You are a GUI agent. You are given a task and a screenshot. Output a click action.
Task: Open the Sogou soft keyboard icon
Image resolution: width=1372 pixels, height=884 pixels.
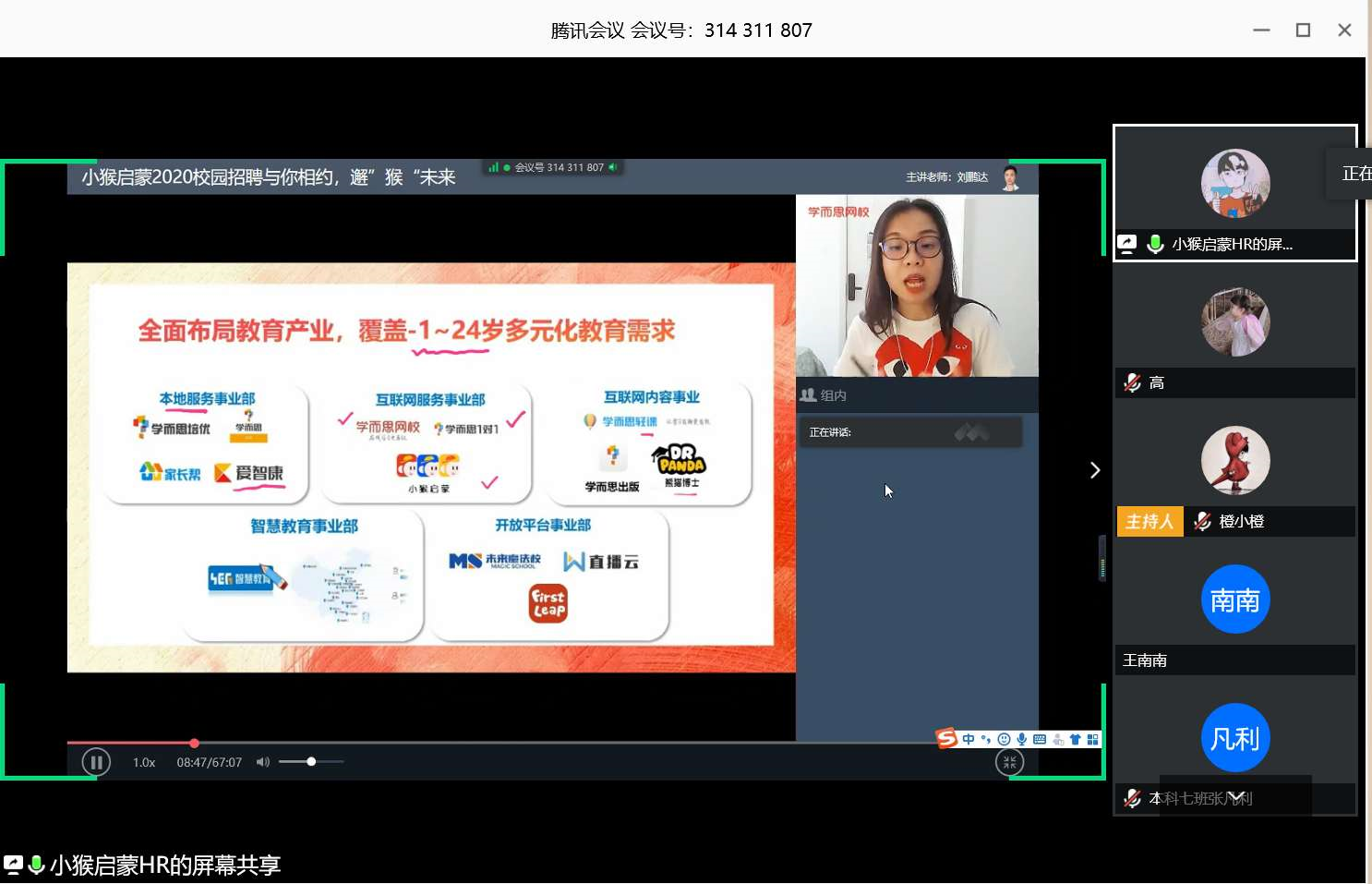point(1040,739)
